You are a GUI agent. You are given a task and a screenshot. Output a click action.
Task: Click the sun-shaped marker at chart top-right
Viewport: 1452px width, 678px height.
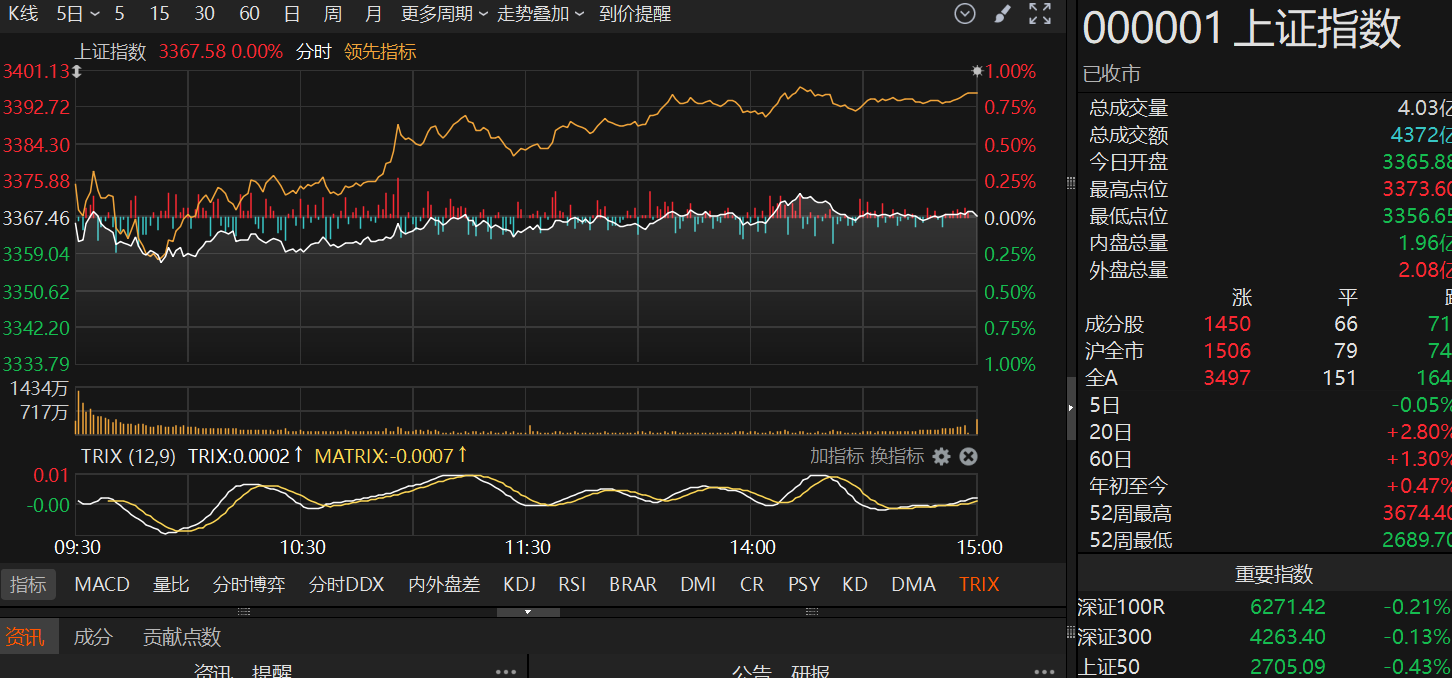(977, 71)
